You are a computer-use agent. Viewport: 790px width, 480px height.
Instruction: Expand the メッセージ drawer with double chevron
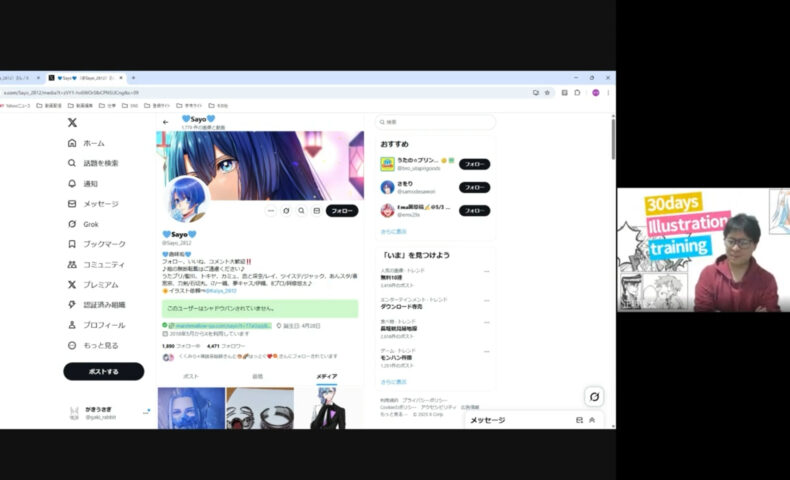(x=592, y=420)
